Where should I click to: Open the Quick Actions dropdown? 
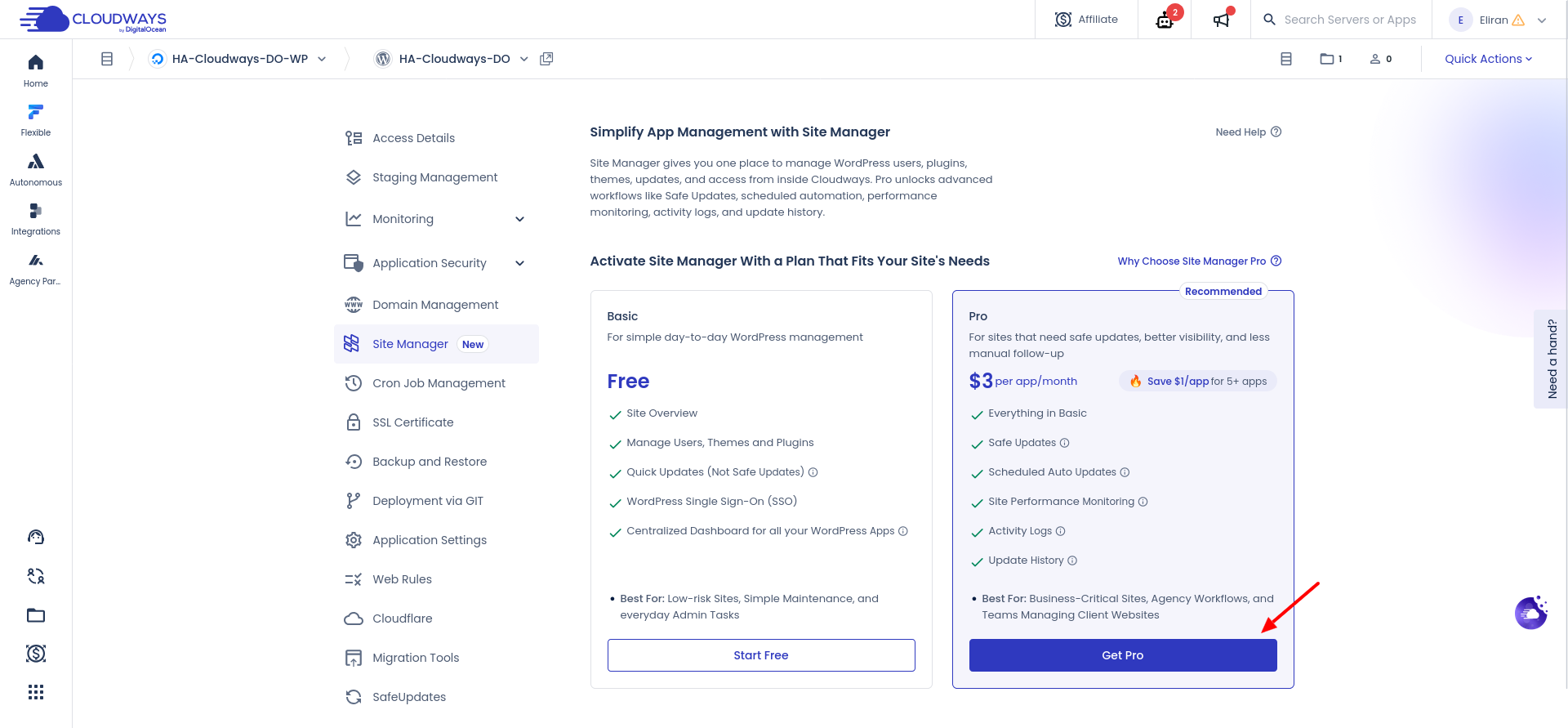pyautogui.click(x=1488, y=59)
